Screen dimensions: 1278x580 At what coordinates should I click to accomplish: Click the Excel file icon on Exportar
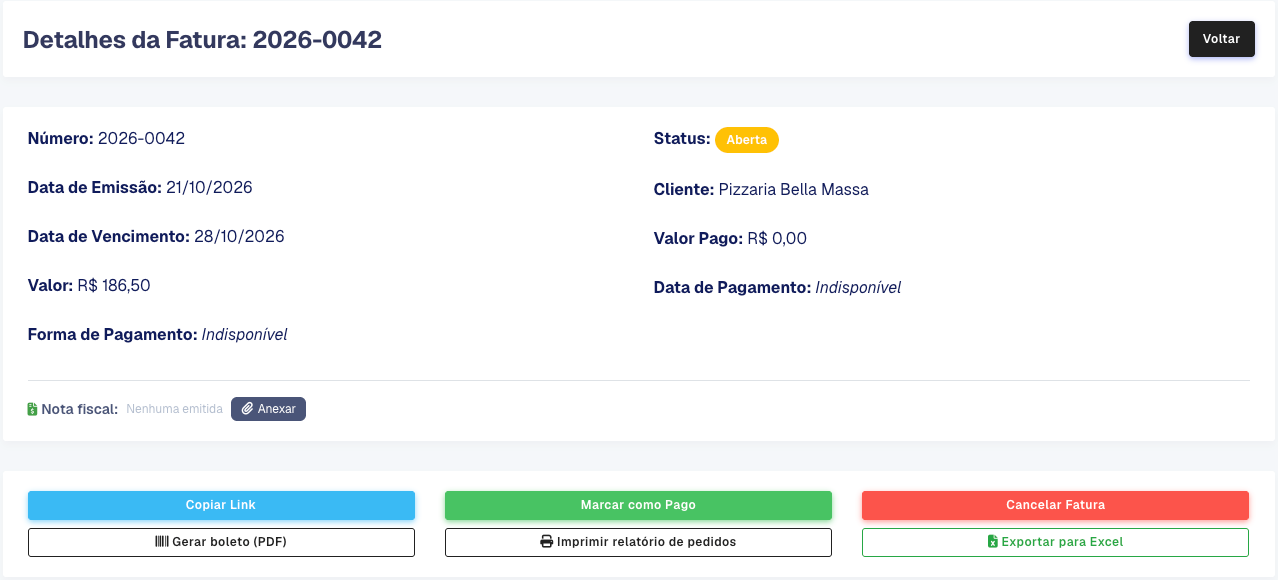coord(992,542)
